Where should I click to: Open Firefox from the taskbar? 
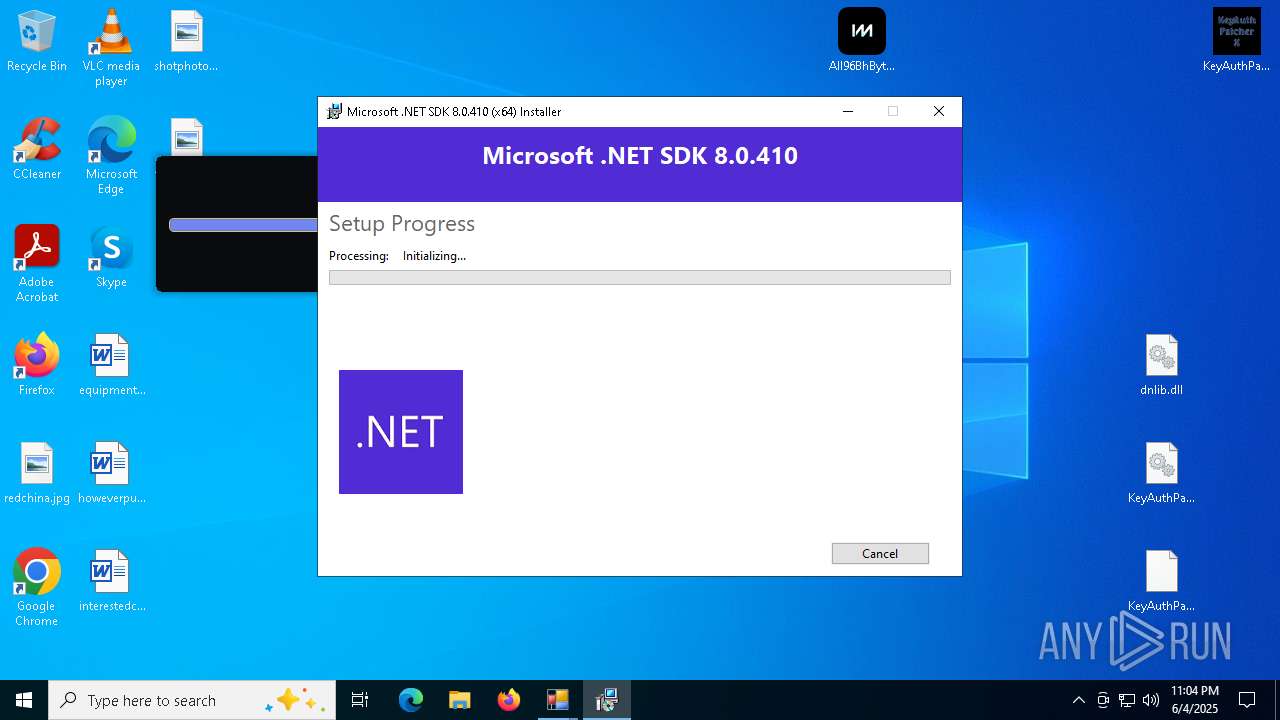509,700
